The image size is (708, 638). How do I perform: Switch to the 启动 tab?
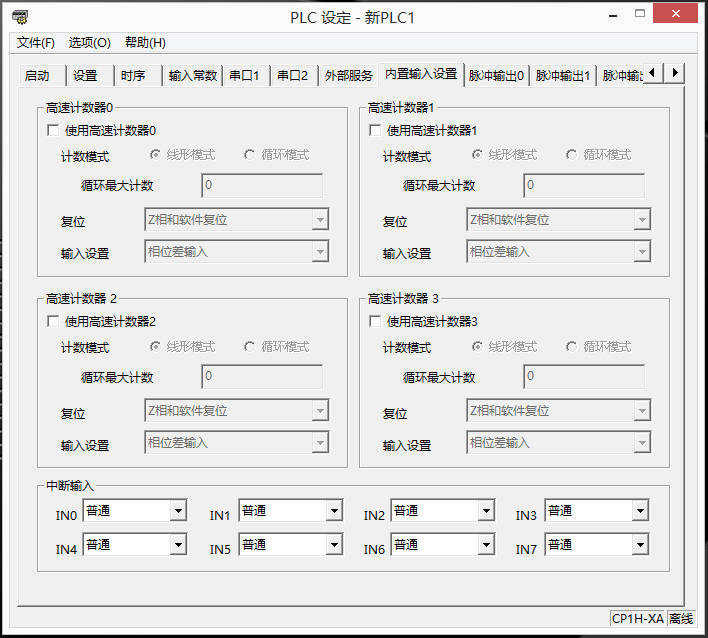[x=37, y=75]
